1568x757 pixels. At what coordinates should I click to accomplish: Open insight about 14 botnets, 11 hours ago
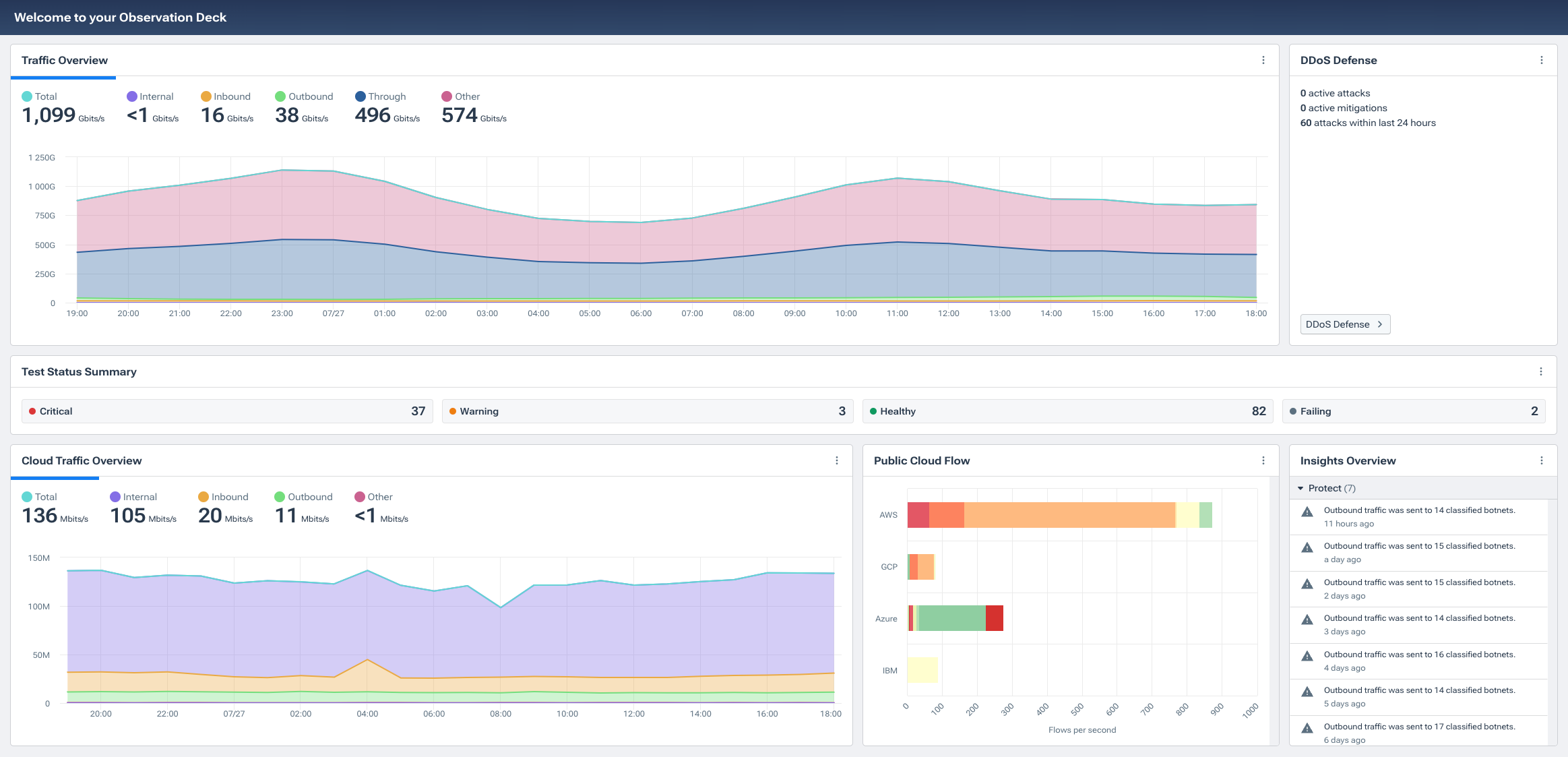point(1418,517)
